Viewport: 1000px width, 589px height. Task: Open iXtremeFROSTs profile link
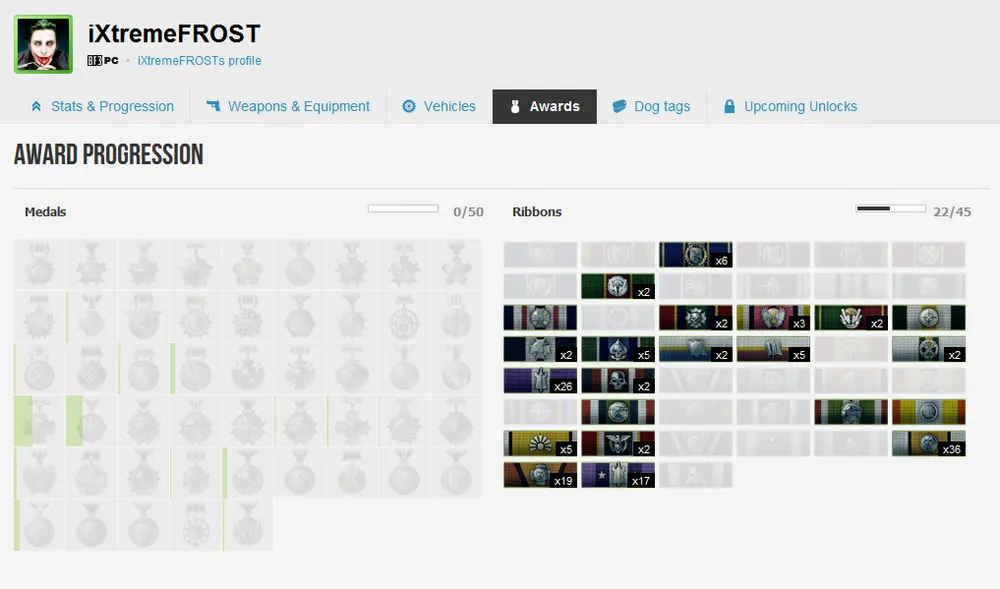[199, 61]
